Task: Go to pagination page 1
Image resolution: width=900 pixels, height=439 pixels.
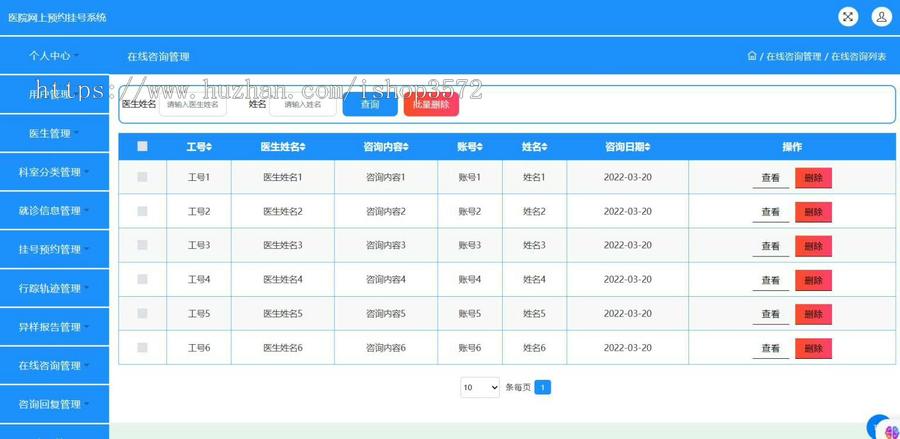Action: 542,387
